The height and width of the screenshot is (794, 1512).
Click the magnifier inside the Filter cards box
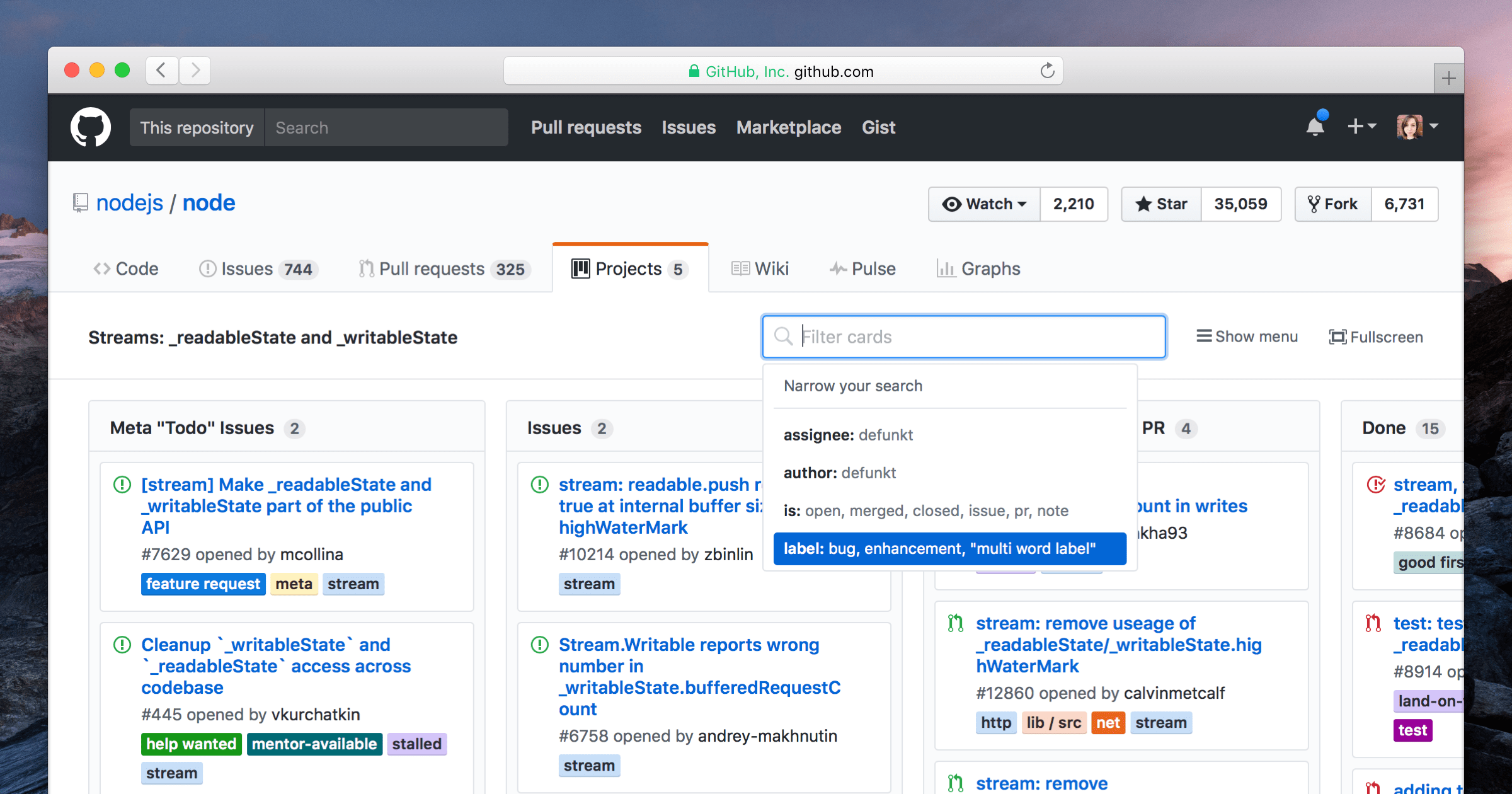[x=783, y=337]
